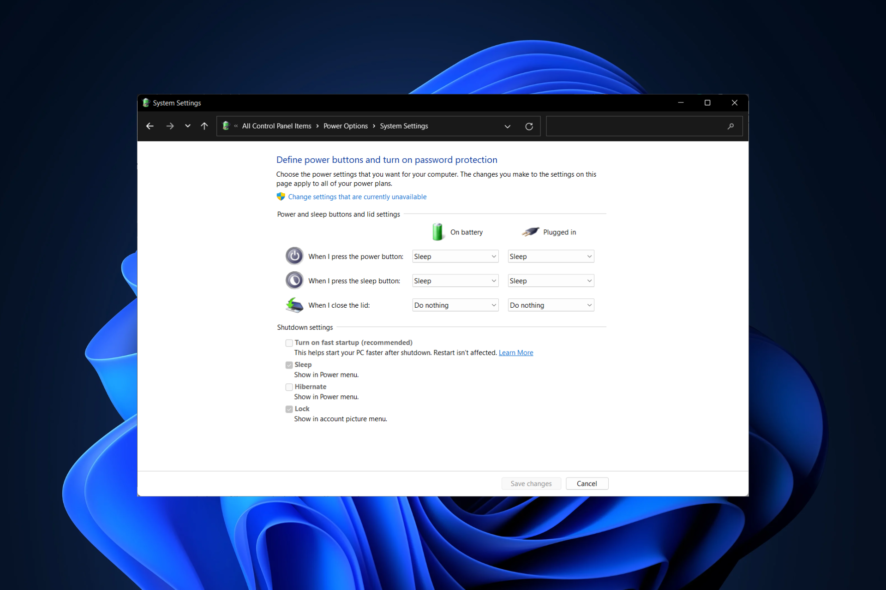Open close the lid On battery dropdown

(x=455, y=305)
